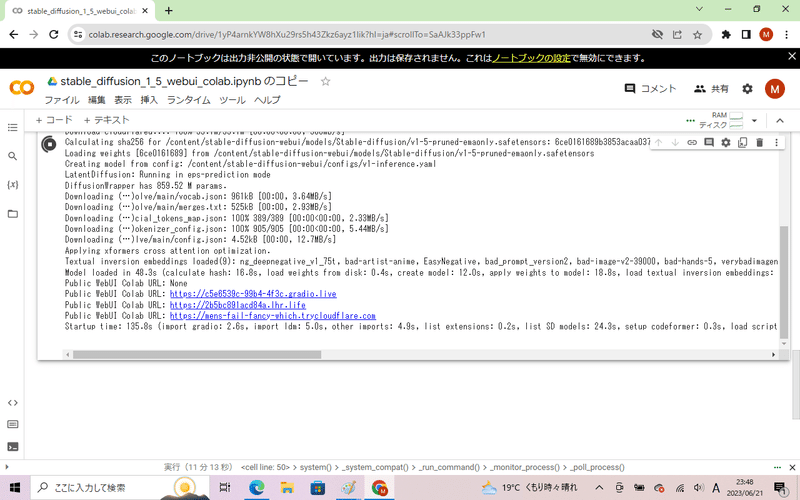800x500 pixels.
Task: Show hidden system tray icons
Action: click(x=599, y=488)
